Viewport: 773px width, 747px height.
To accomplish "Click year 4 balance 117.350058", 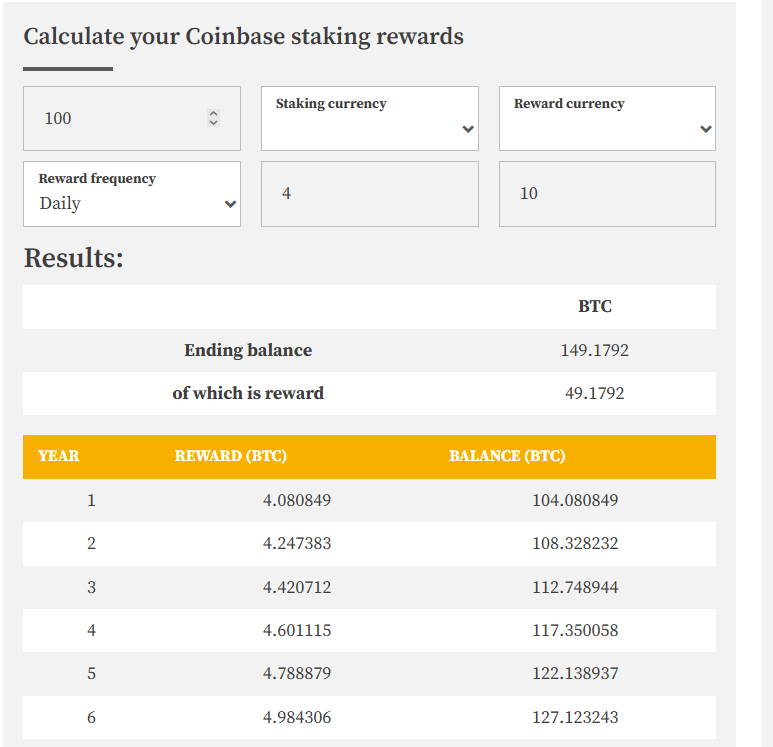I will tap(575, 630).
